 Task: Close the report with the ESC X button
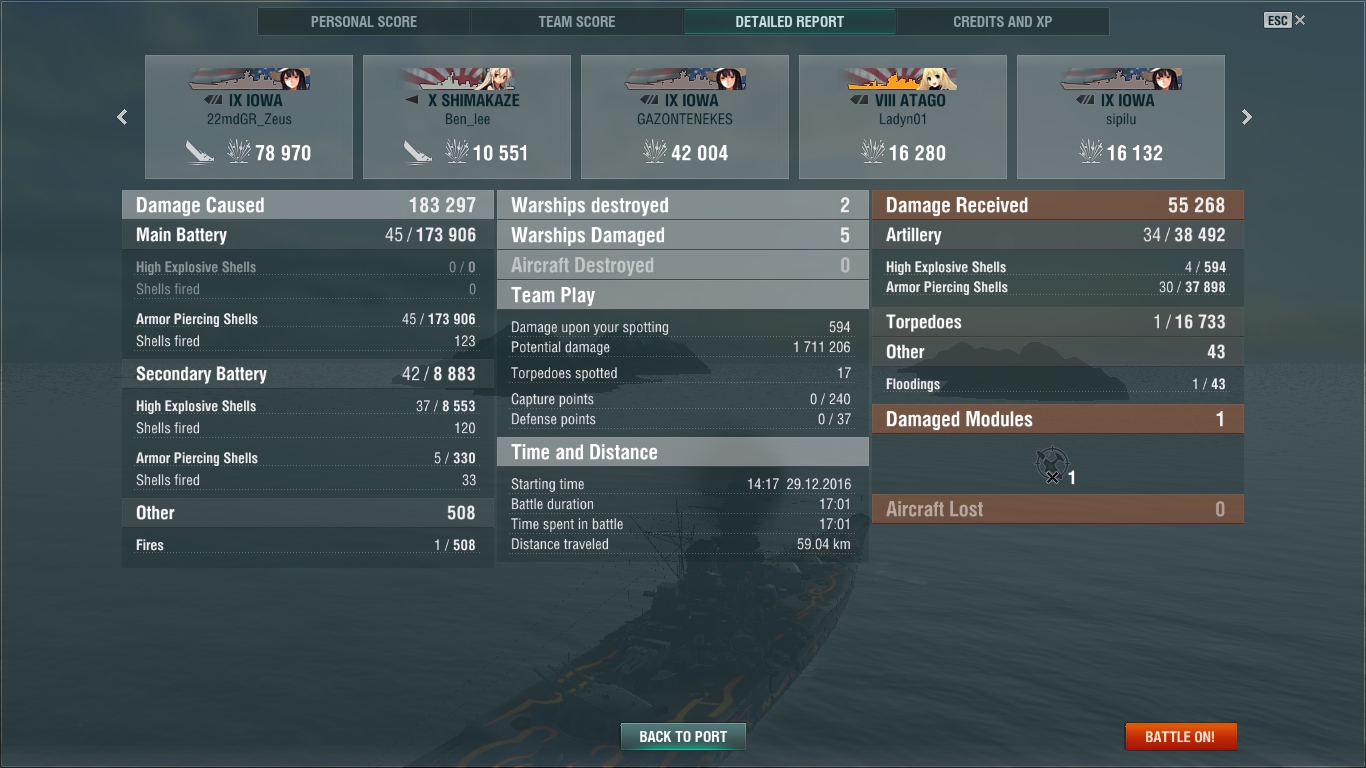click(x=1285, y=20)
